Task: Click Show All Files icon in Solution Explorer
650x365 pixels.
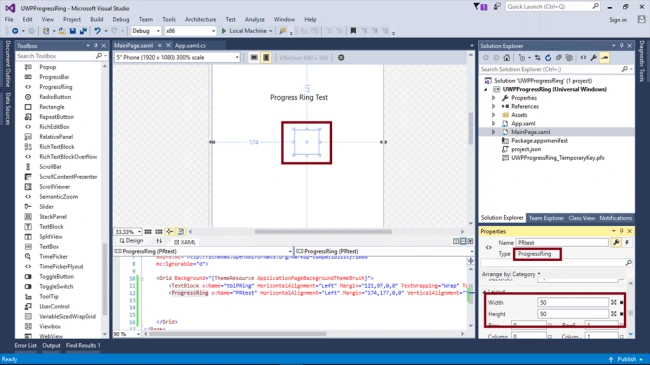Action: click(x=569, y=58)
